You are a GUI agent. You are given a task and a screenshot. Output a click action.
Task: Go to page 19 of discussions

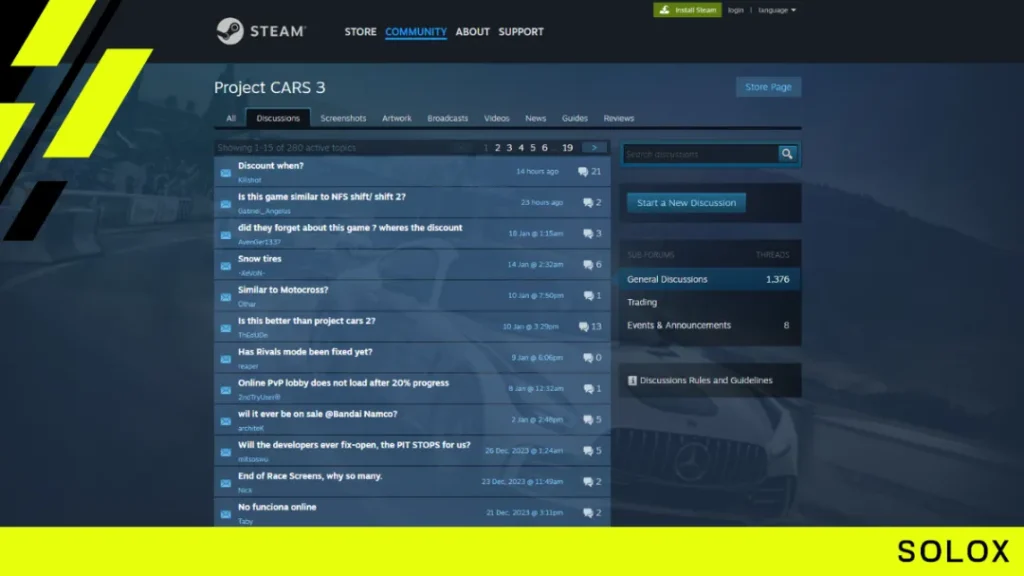tap(568, 148)
